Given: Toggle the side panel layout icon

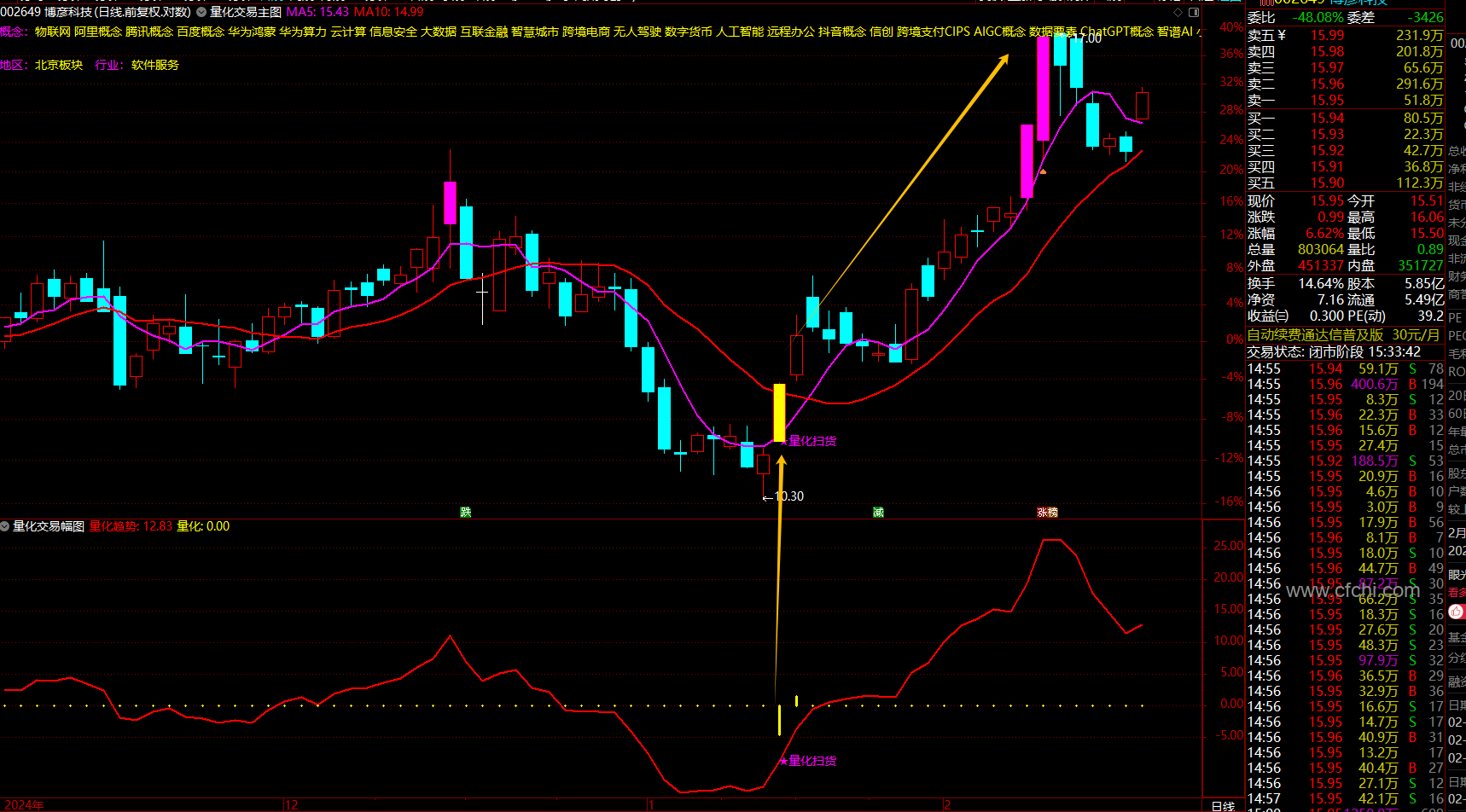Looking at the screenshot, I should (1194, 12).
